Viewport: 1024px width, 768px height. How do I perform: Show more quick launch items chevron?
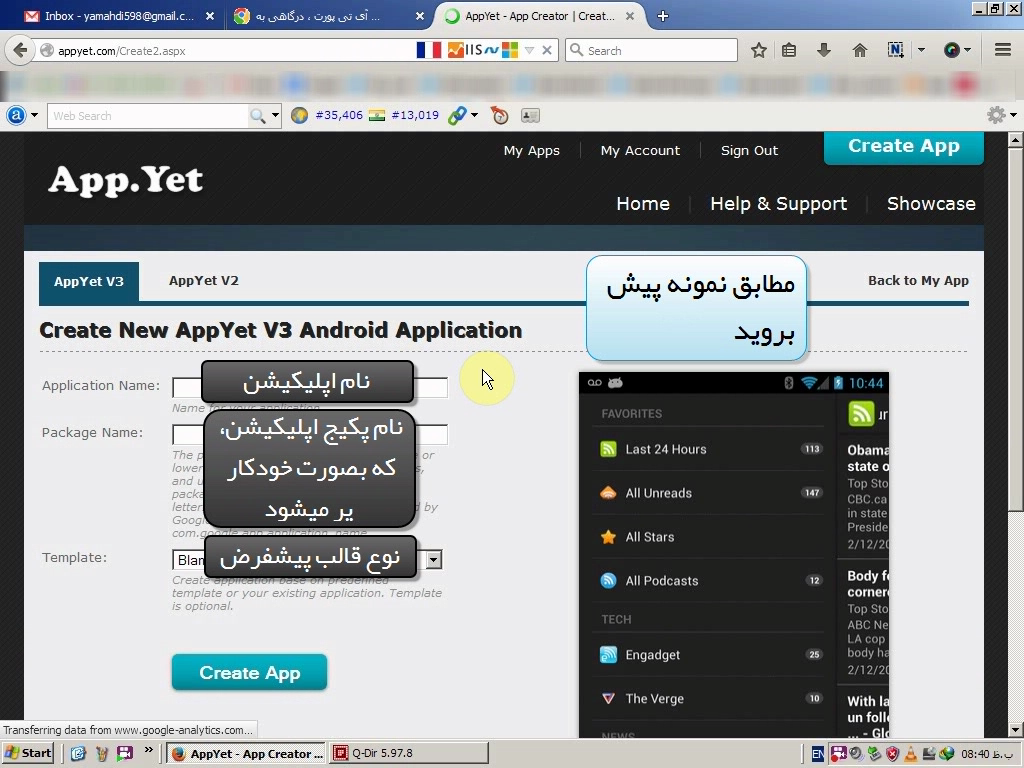(148, 750)
